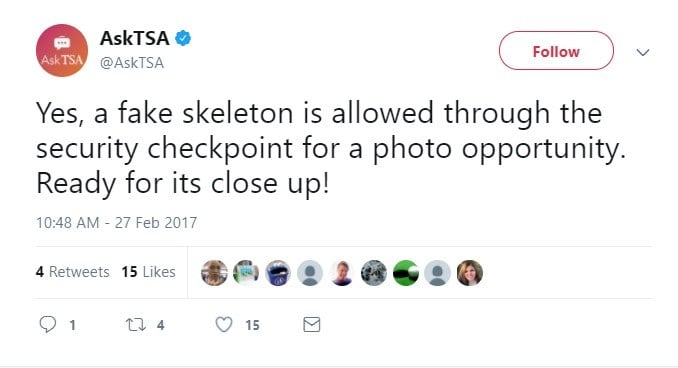This screenshot has width=678, height=368.
Task: Open the blue third liker avatar
Action: (278, 273)
